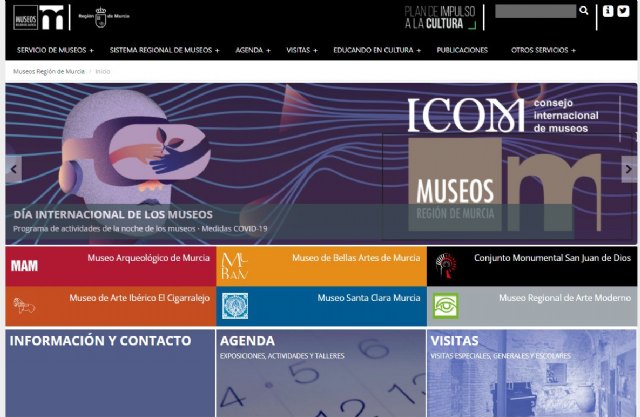Click the Santa Clara museum tile icon

coord(235,306)
